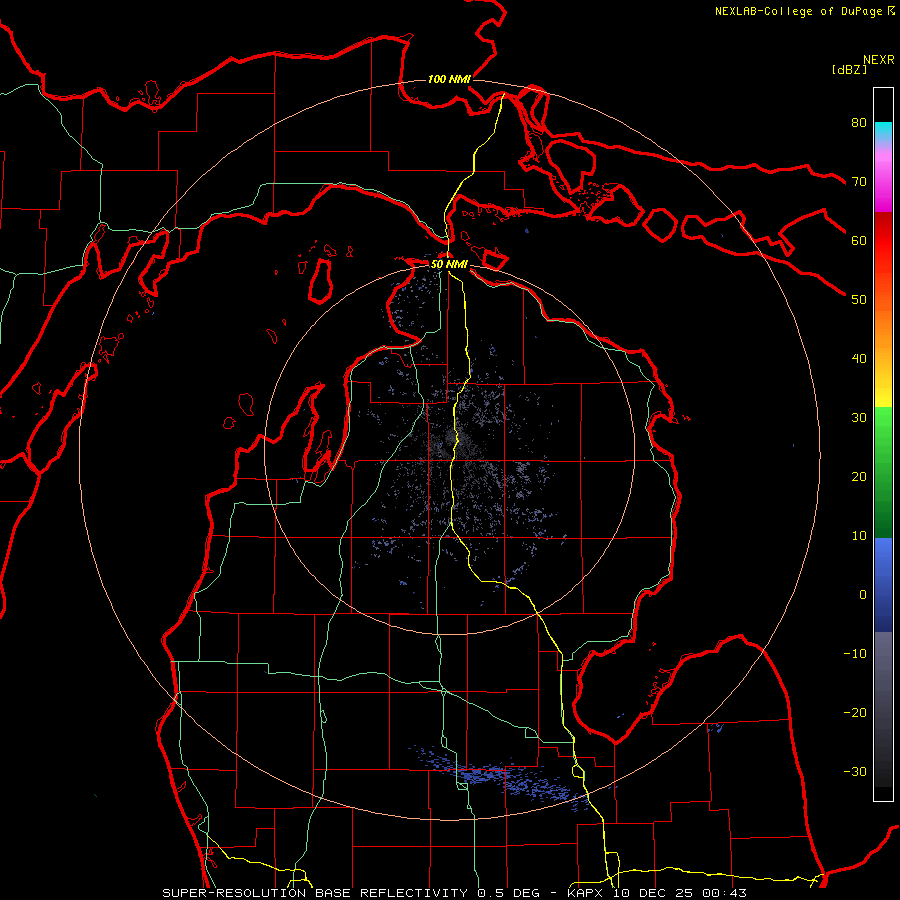Click the 60 value on the dBZ scale
Screen dimensions: 900x900
tap(859, 240)
